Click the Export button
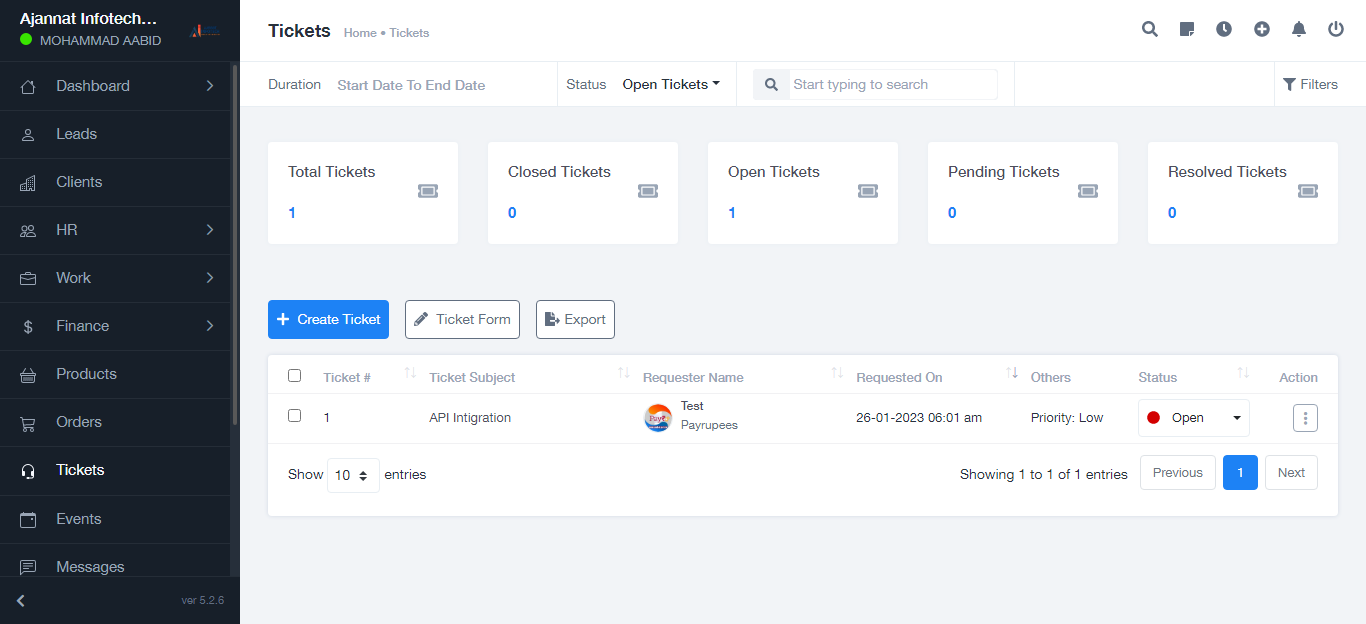 575,320
